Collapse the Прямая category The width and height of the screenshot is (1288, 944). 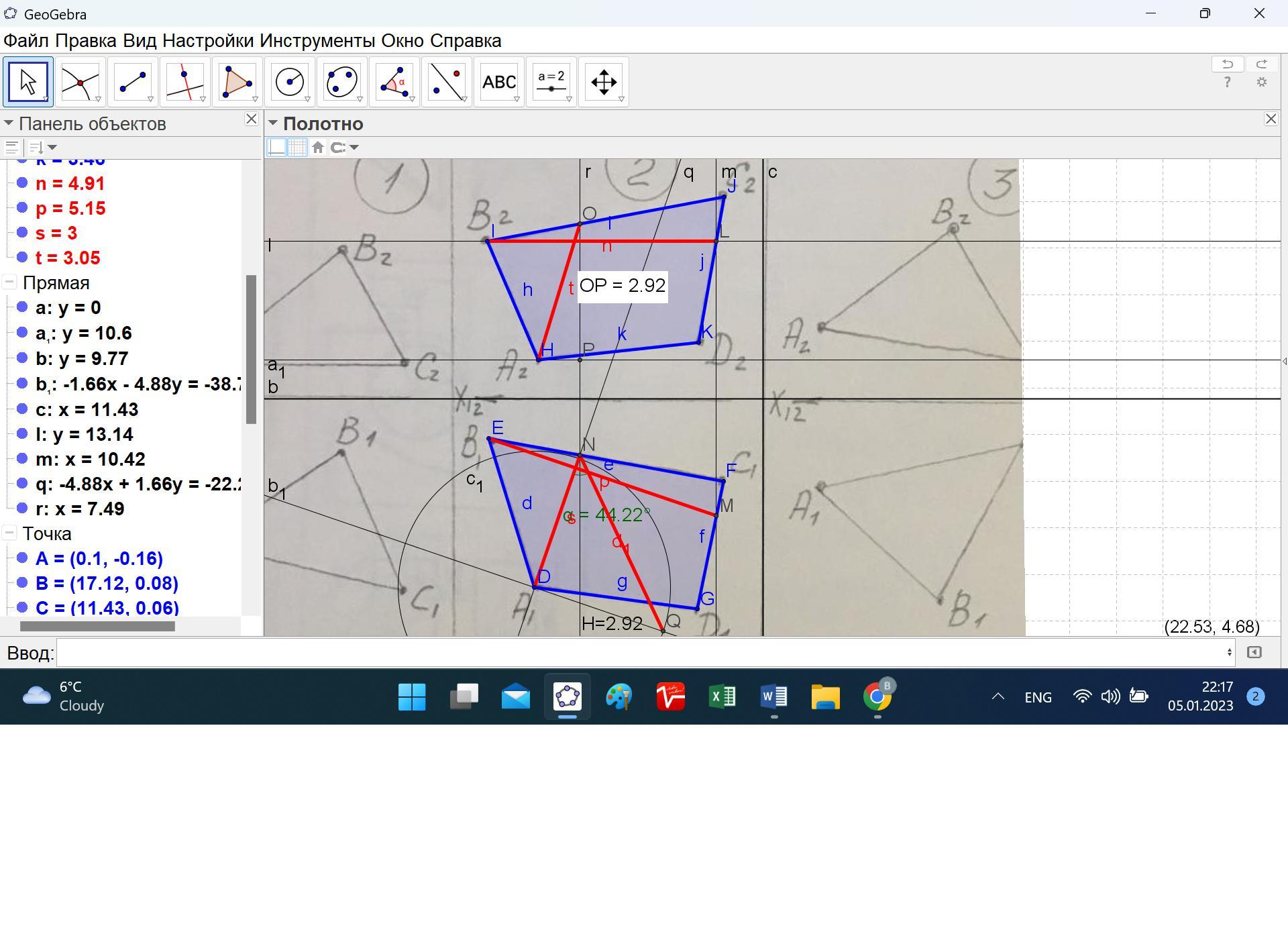pyautogui.click(x=9, y=283)
